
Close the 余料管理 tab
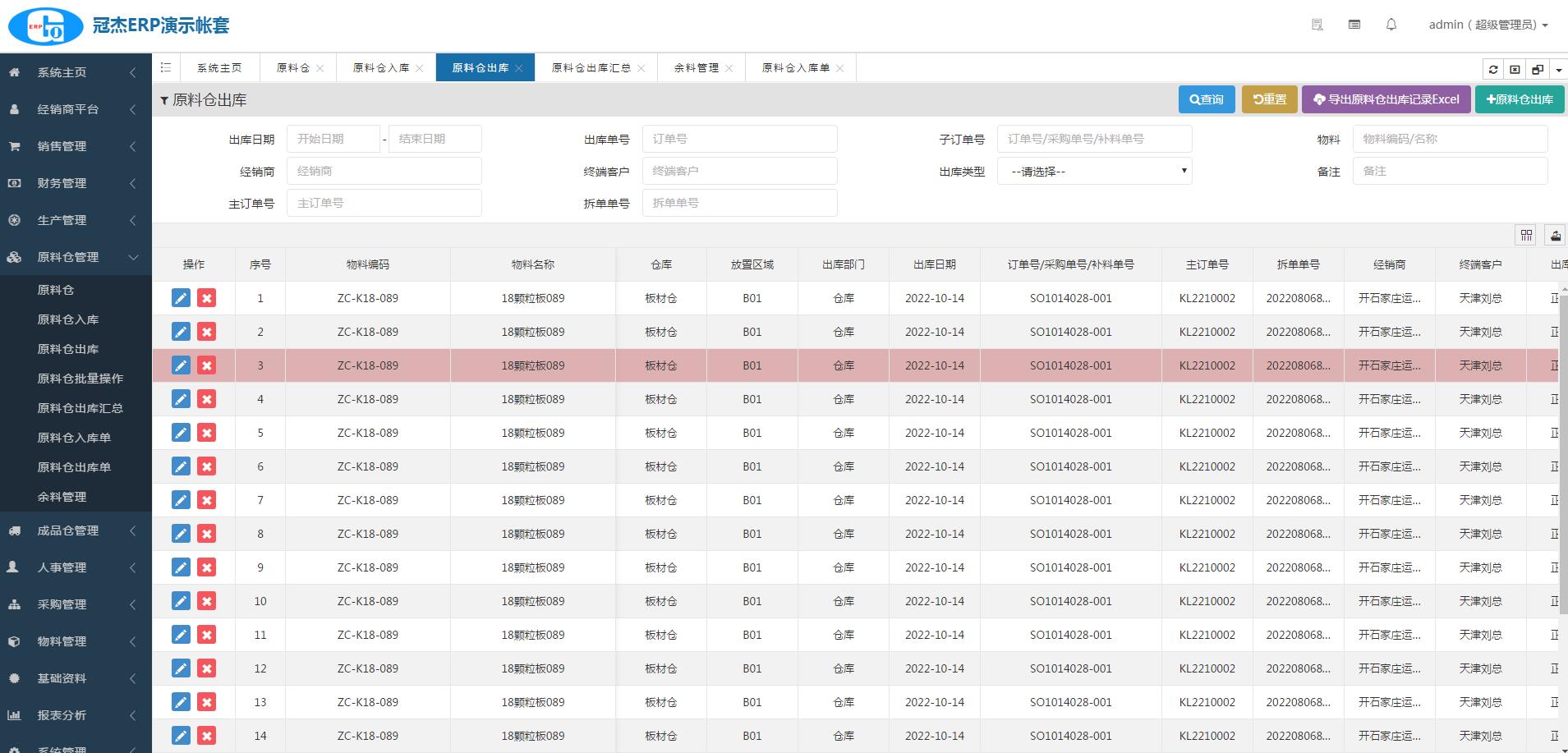pyautogui.click(x=729, y=68)
